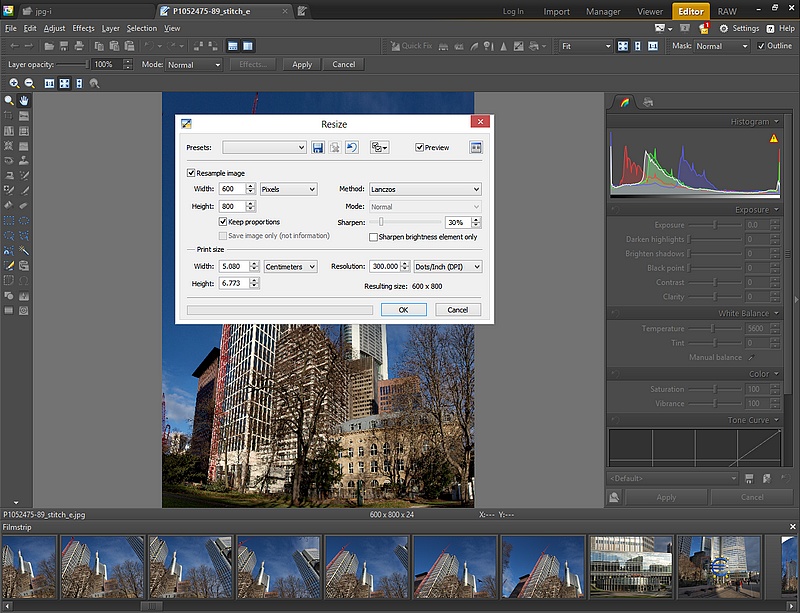Click the zoom out magnifier icon

pos(29,83)
